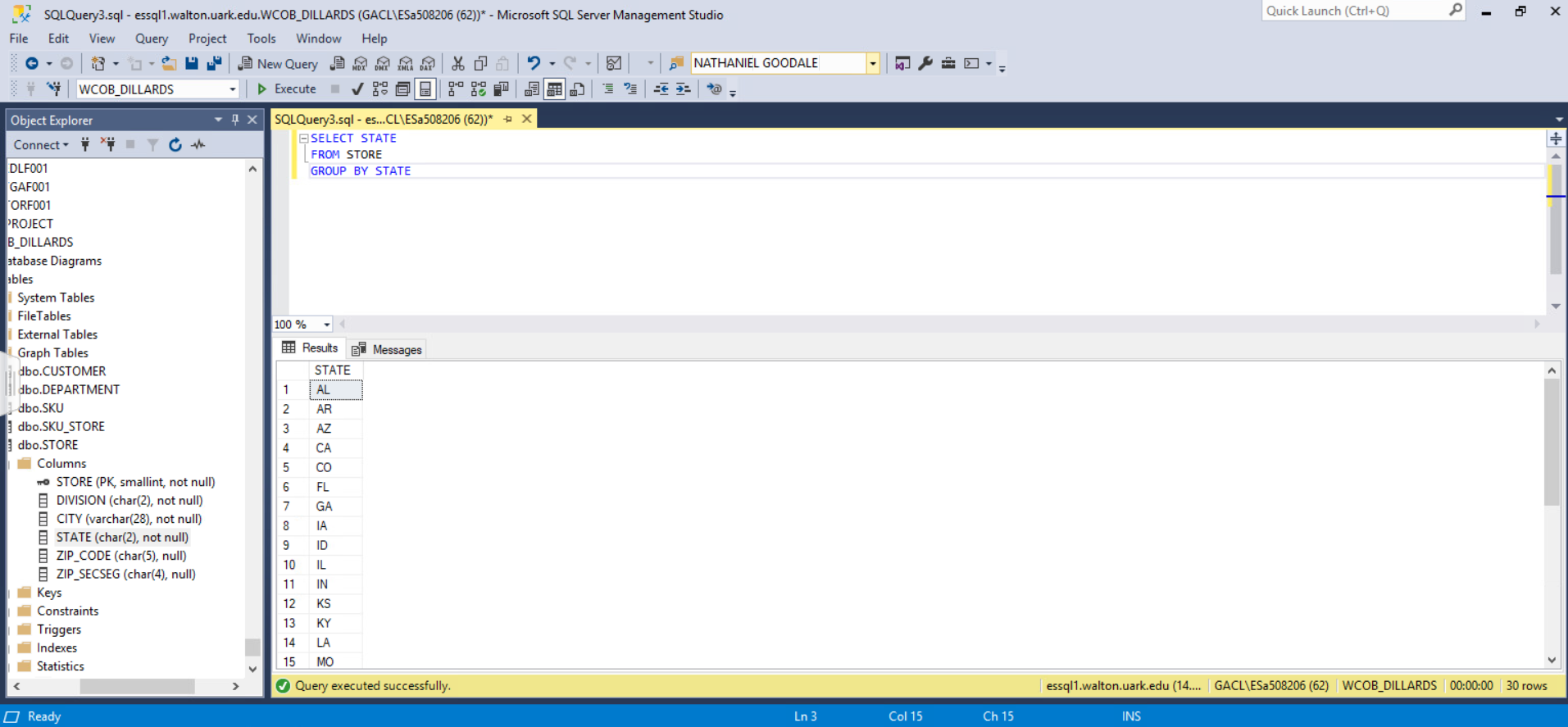This screenshot has height=727, width=1568.
Task: Click the Database Engine Query icon
Action: click(337, 63)
